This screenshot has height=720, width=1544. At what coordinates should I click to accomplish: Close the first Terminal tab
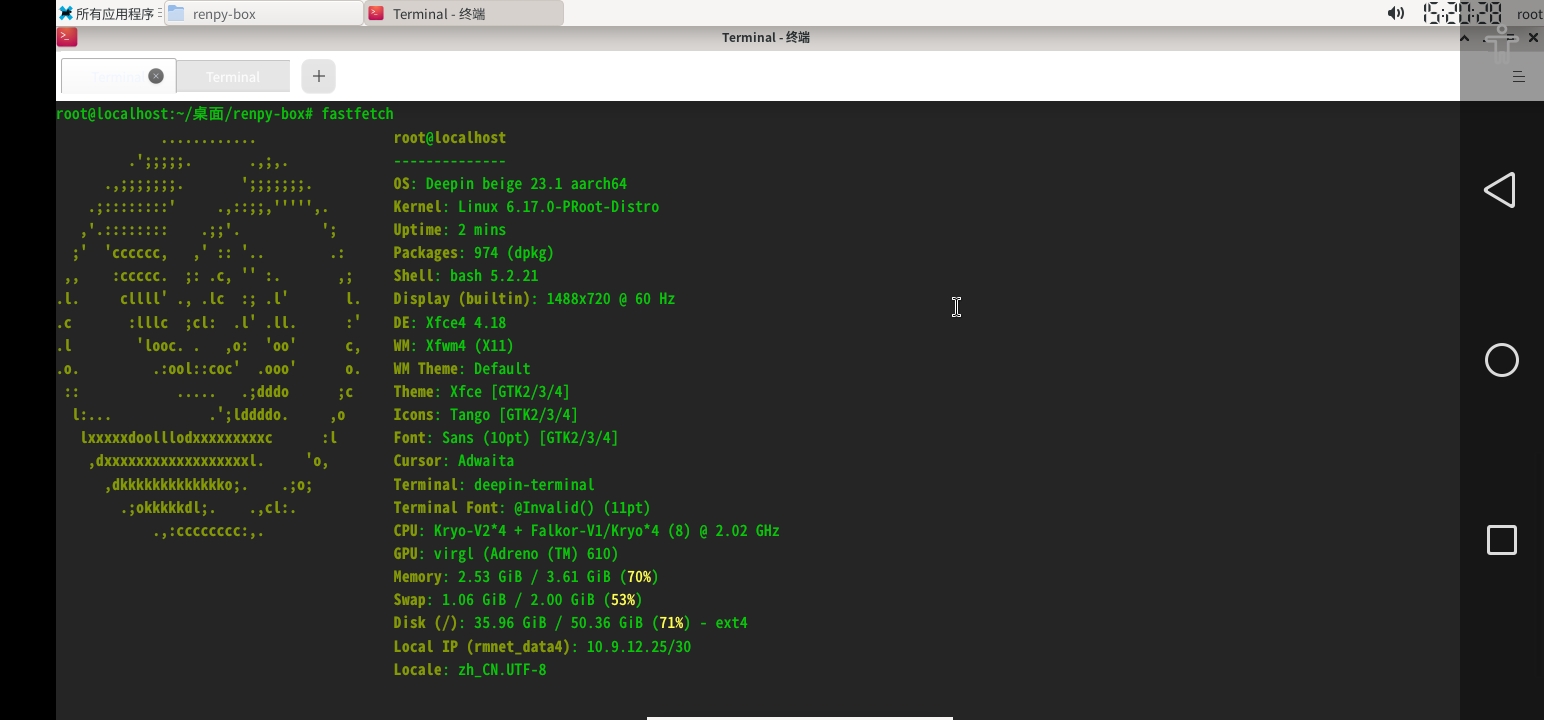coord(156,76)
